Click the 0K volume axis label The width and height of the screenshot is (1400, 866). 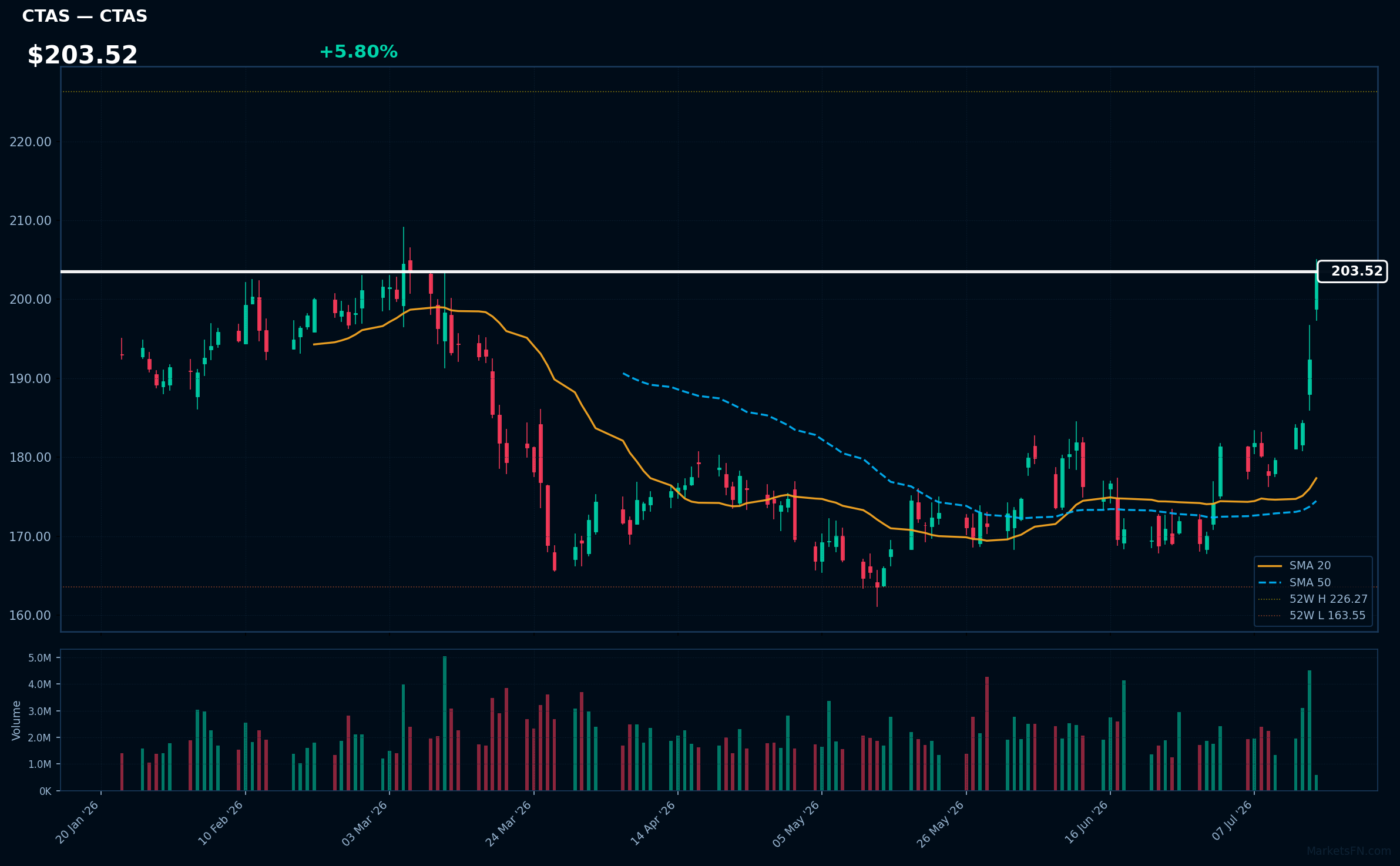click(x=45, y=791)
